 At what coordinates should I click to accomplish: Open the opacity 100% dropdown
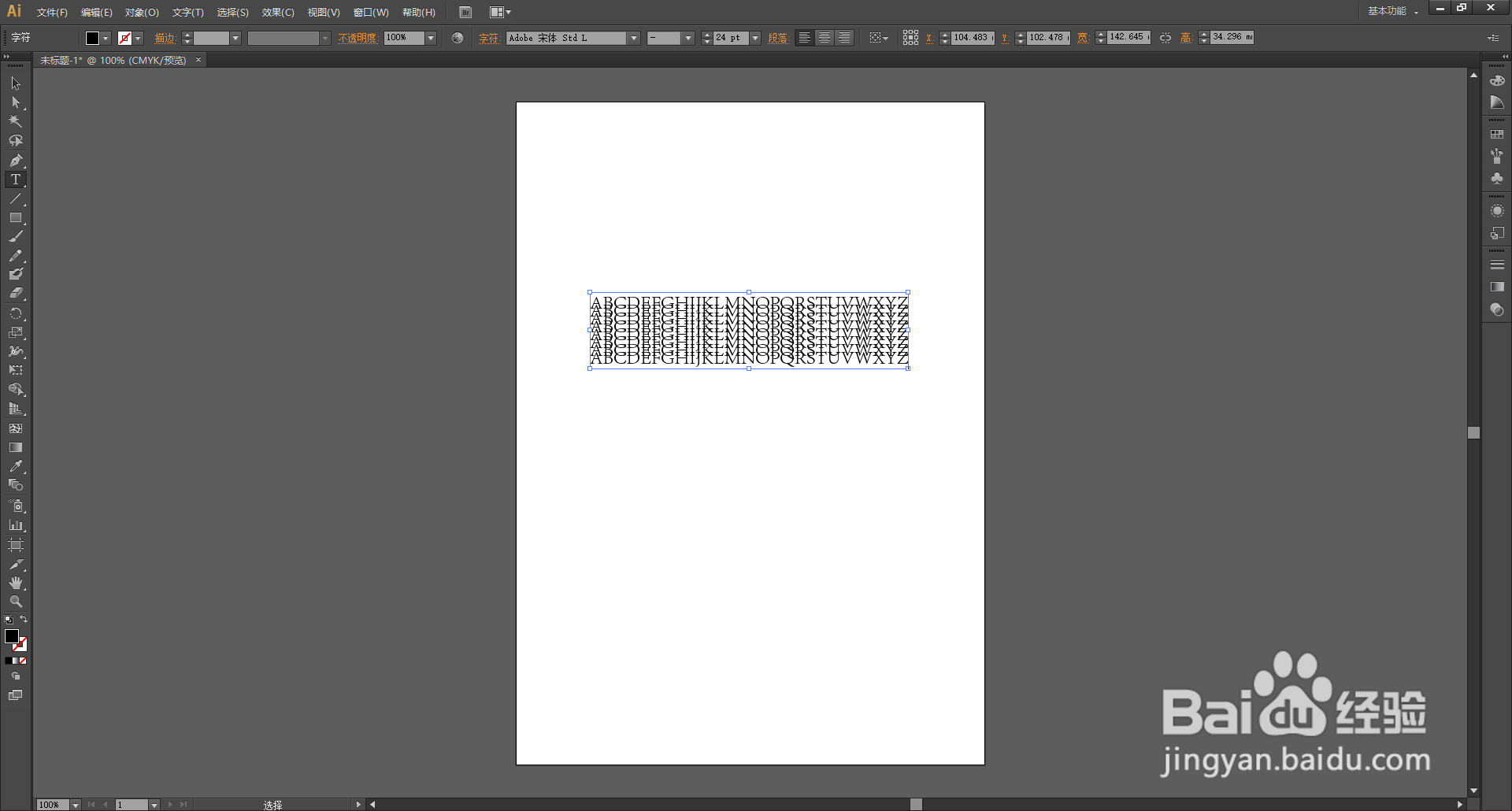coord(431,38)
